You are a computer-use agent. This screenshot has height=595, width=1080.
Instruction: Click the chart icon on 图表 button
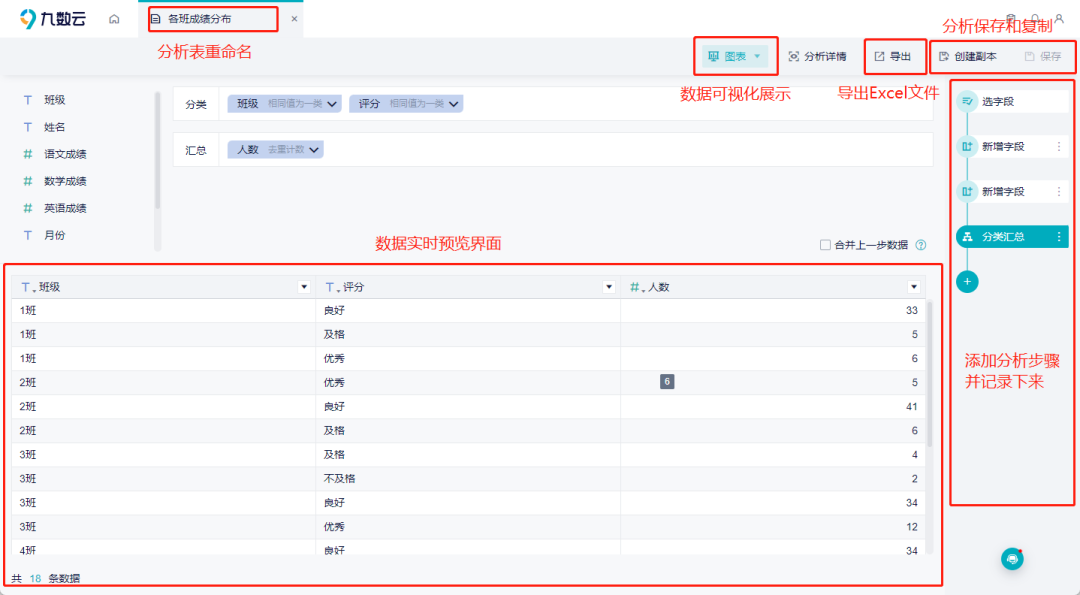[713, 57]
